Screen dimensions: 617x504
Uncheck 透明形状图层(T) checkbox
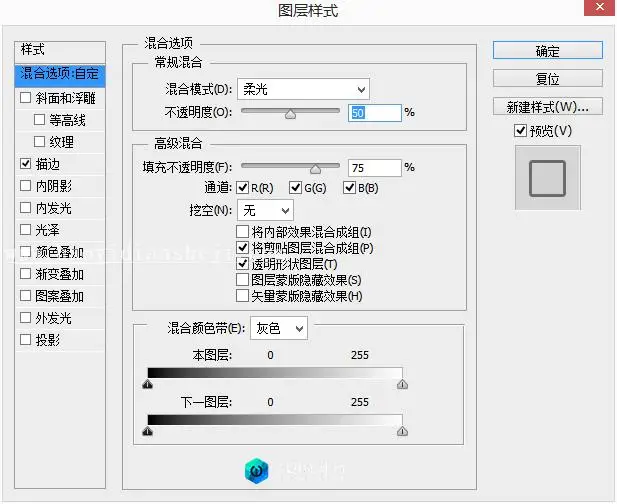click(x=242, y=264)
